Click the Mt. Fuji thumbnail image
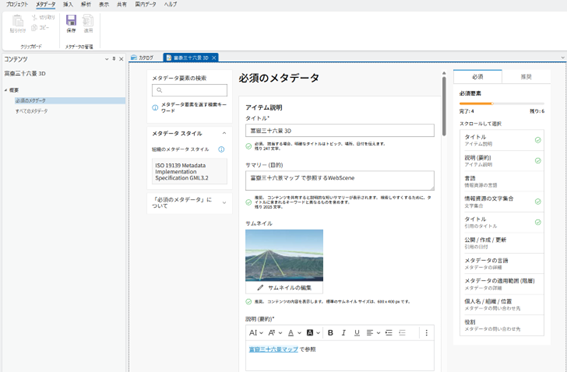Screen dimensions: 567x372 [x=284, y=255]
